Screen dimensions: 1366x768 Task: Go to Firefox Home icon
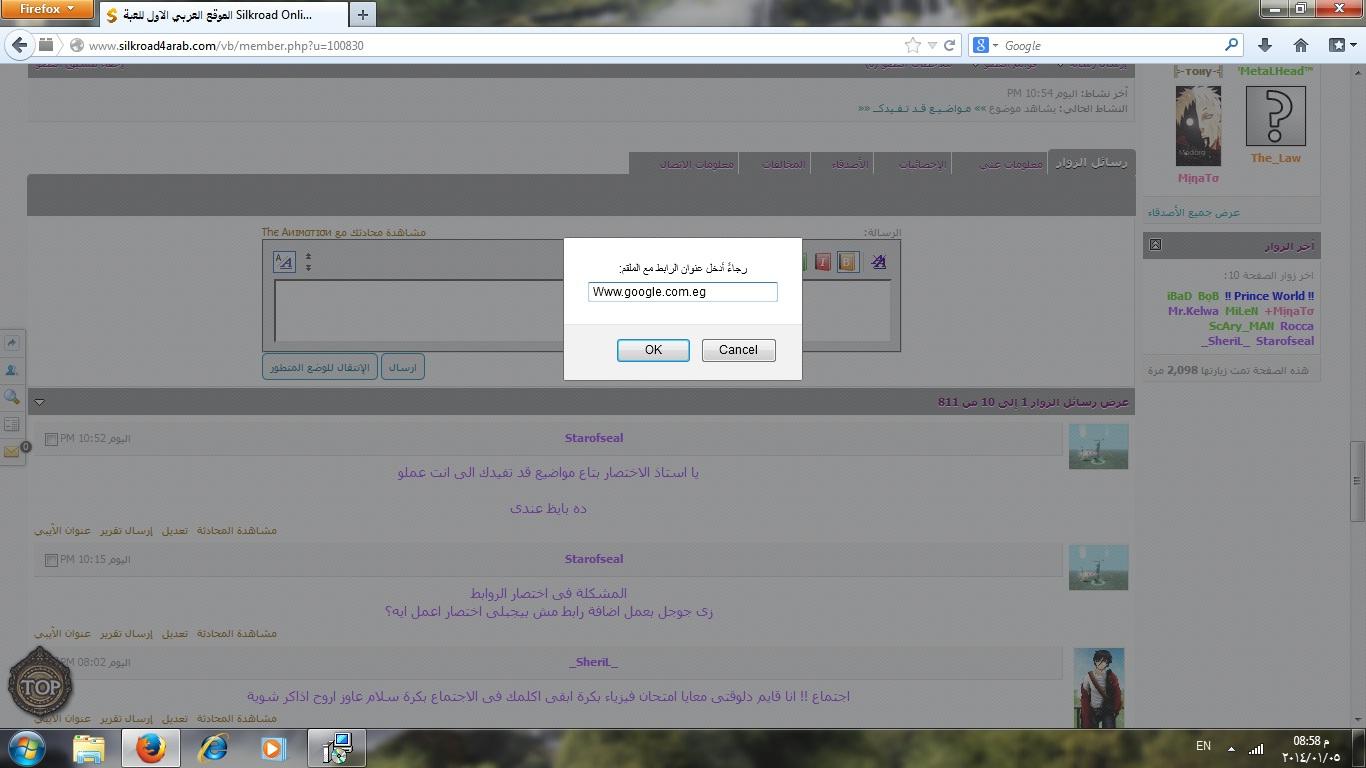pos(1301,45)
